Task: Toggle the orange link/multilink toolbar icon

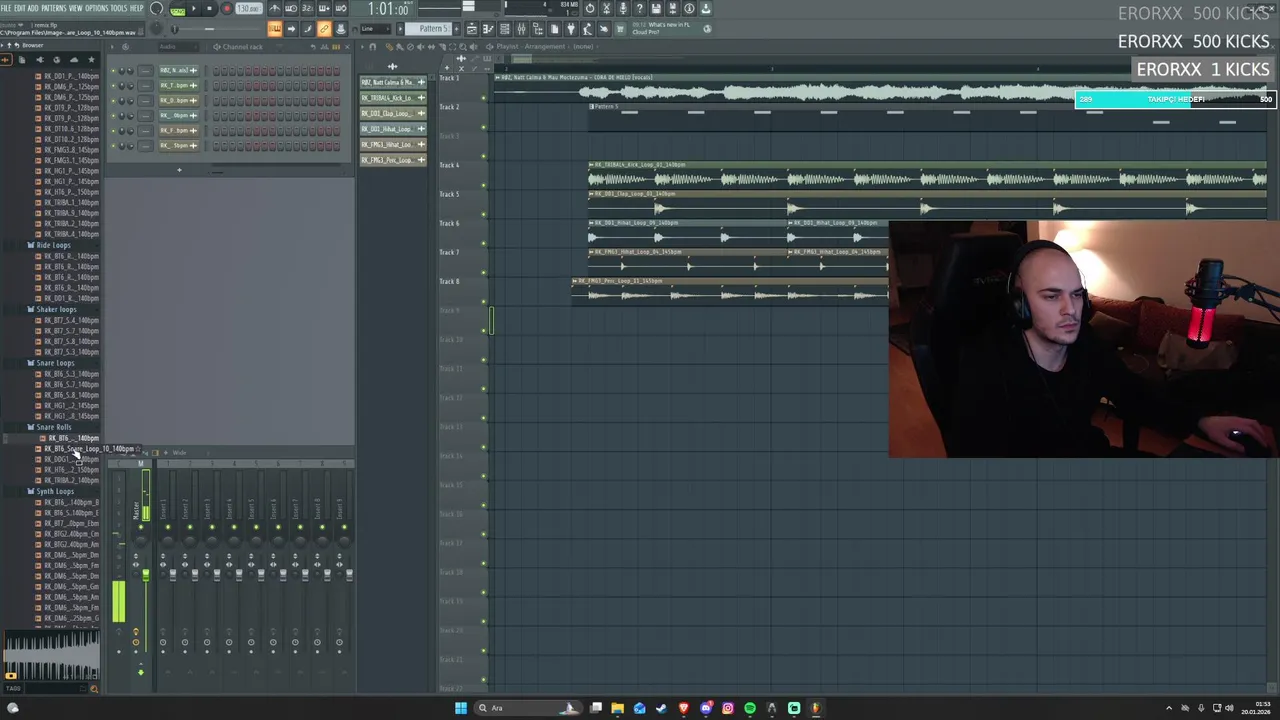Action: [324, 29]
